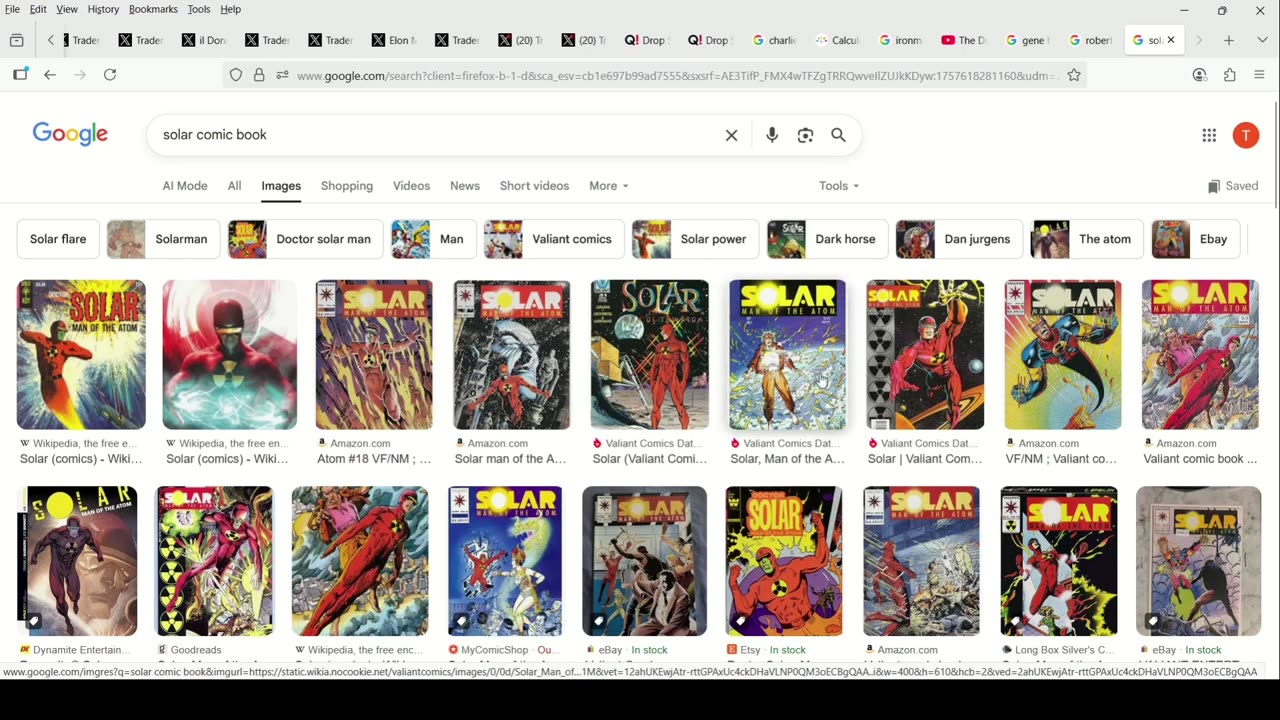
Task: Open the Google account avatar T
Action: (1245, 135)
